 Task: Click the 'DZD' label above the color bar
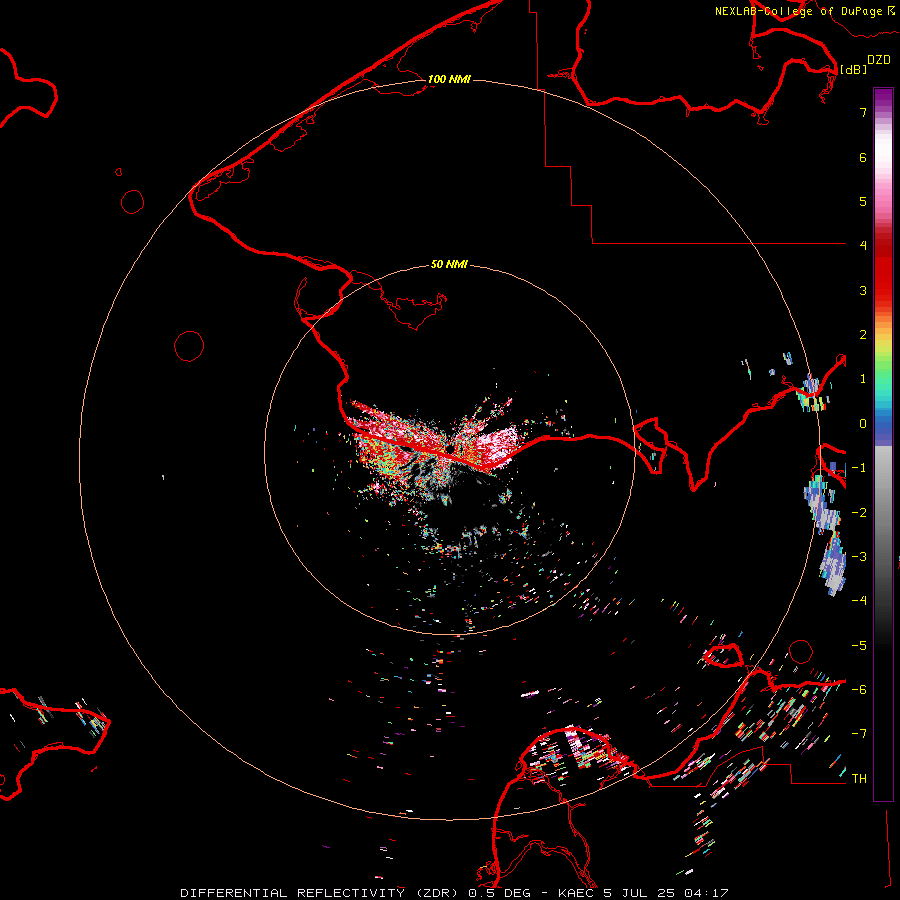[x=879, y=60]
